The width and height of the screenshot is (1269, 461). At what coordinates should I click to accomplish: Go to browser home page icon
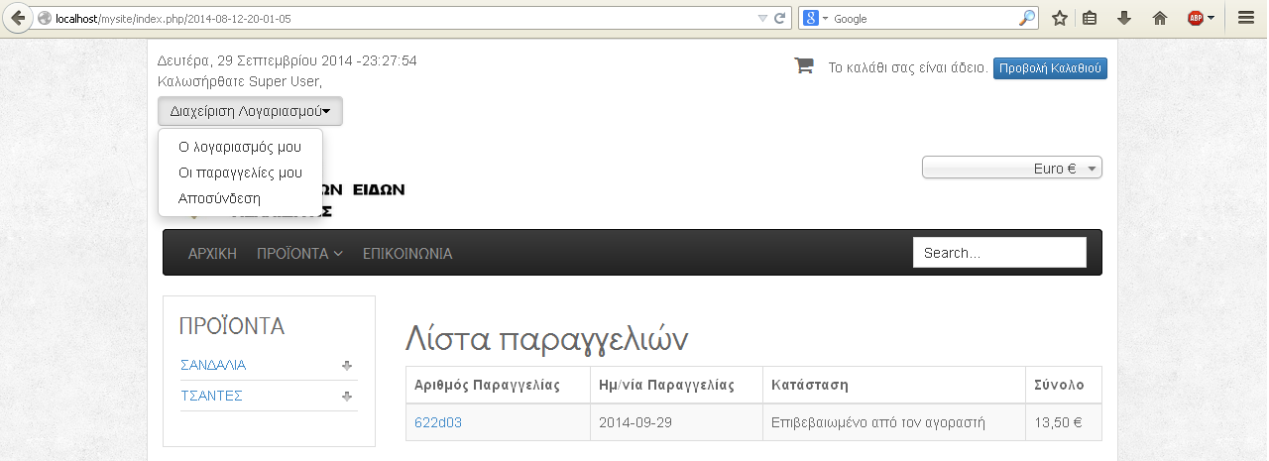[1160, 18]
